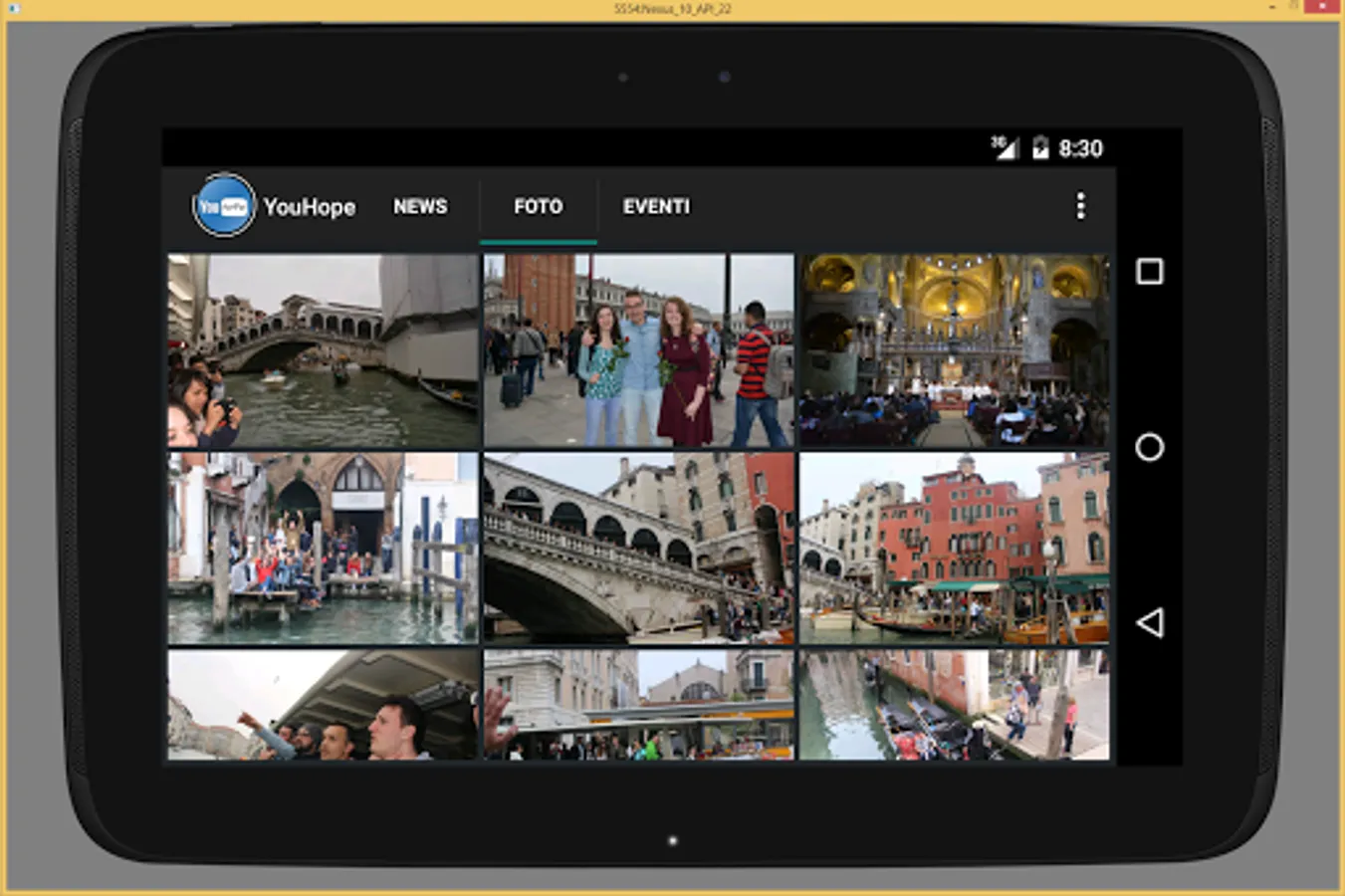Open the golden basilica interior photo
The width and height of the screenshot is (1345, 896).
pyautogui.click(x=955, y=350)
